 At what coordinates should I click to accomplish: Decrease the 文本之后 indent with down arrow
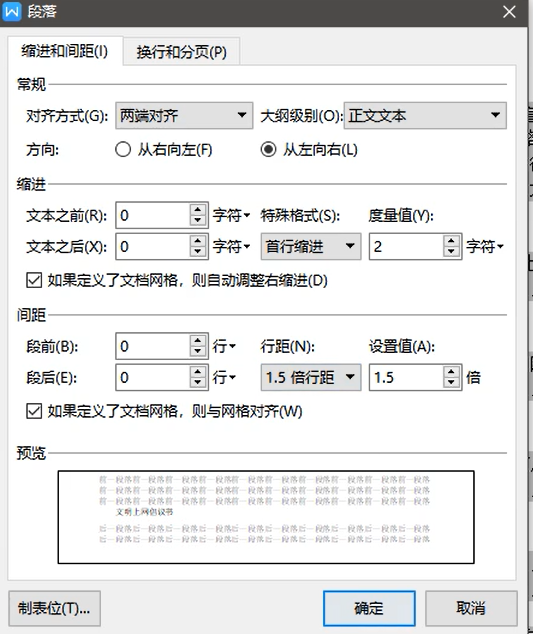[198, 252]
